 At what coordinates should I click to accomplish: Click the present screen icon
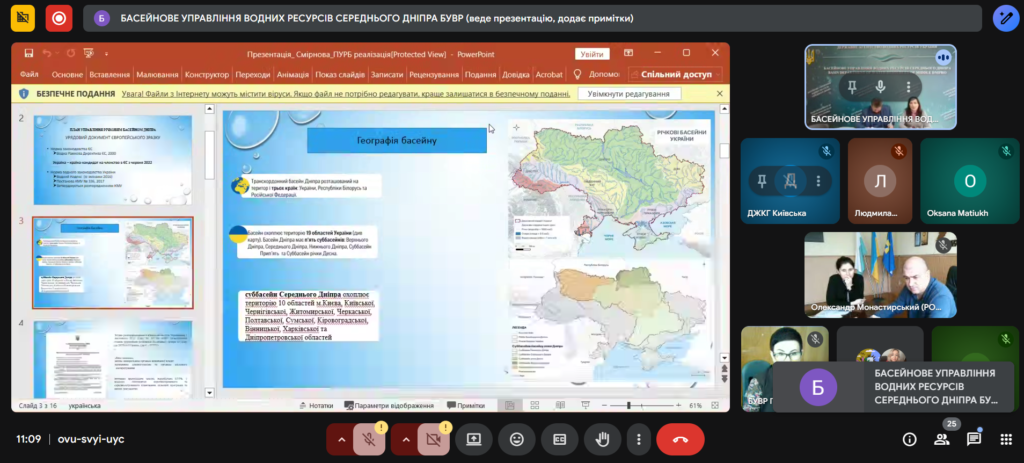pos(473,439)
